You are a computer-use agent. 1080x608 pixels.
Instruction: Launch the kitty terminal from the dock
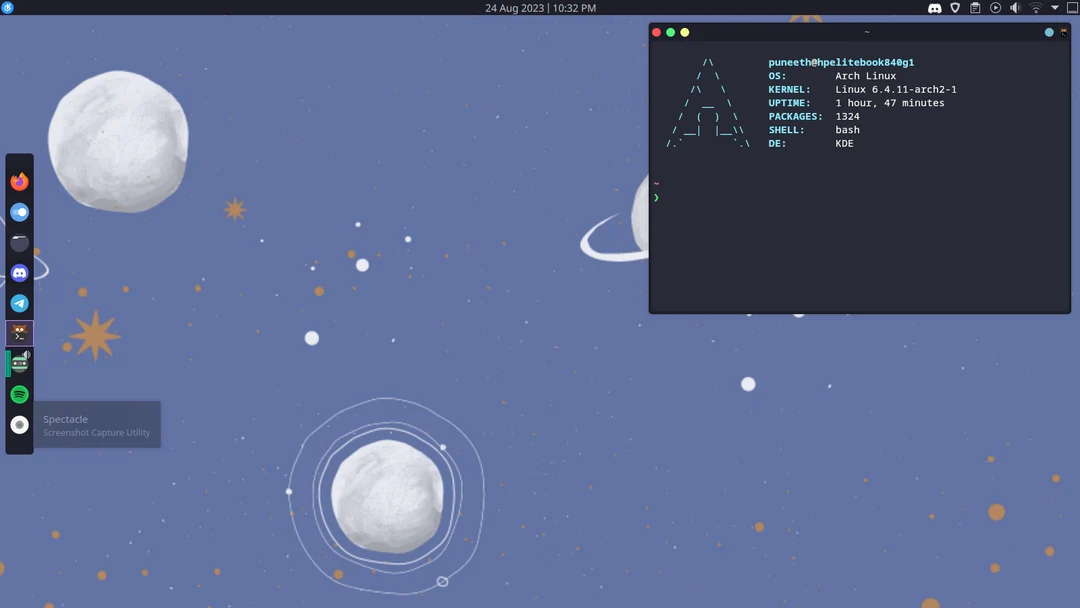(19, 333)
